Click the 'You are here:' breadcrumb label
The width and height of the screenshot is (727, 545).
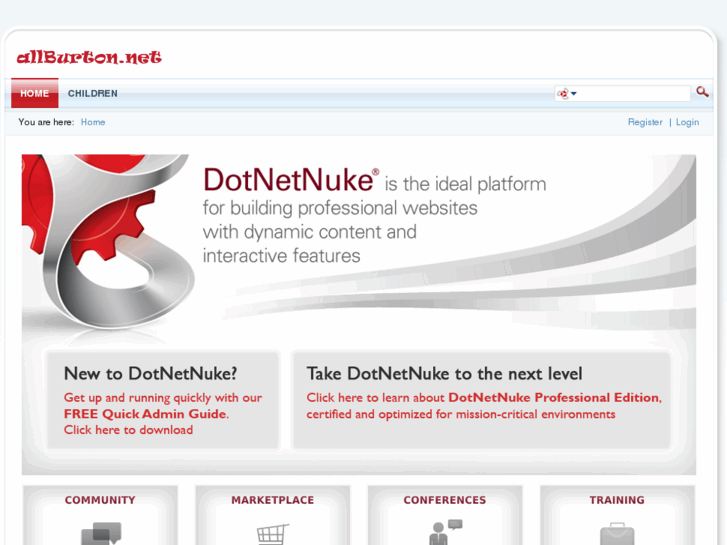pyautogui.click(x=46, y=122)
